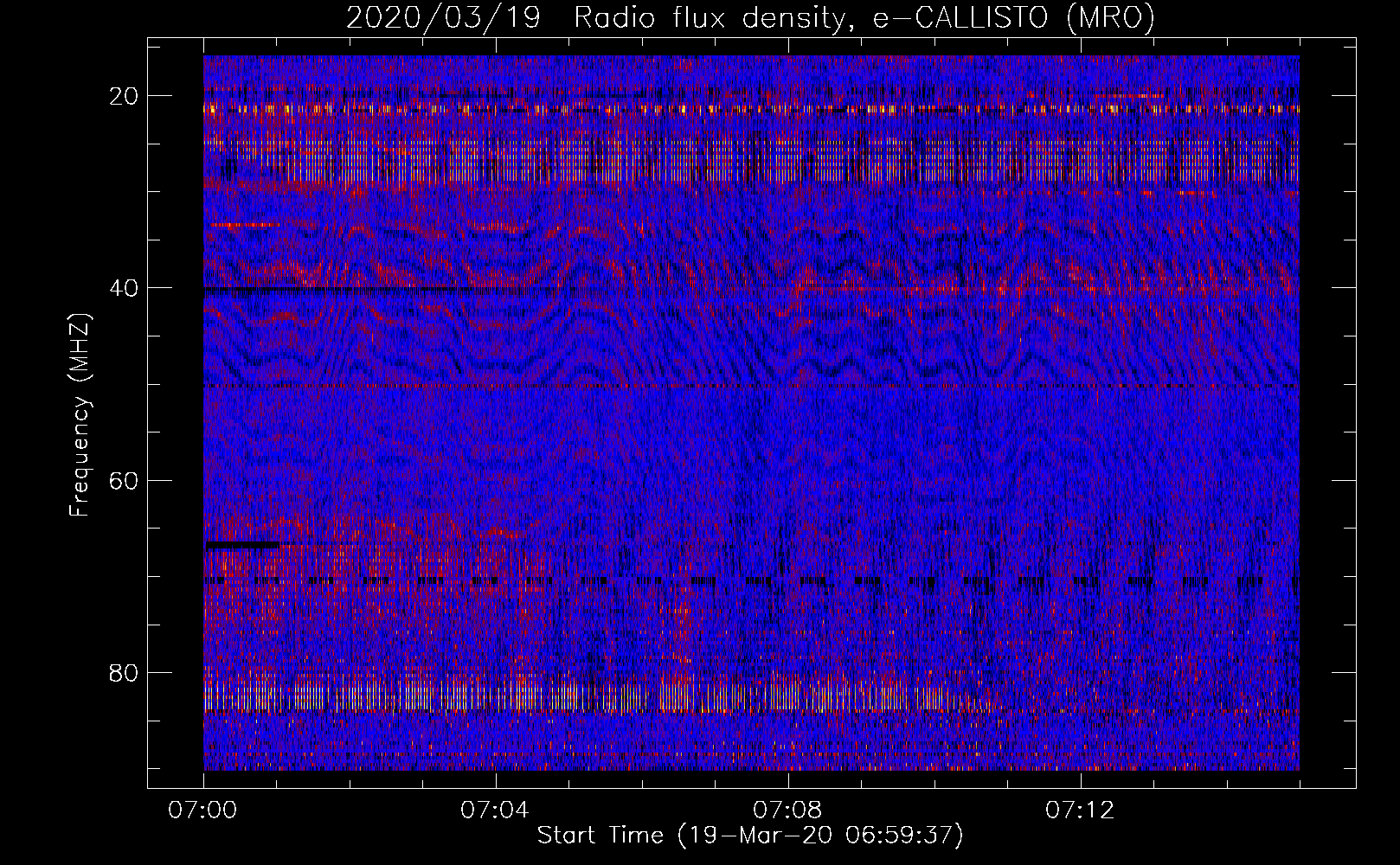The height and width of the screenshot is (865, 1400).
Task: Click the '07:12' time tick label
Action: point(1081,811)
